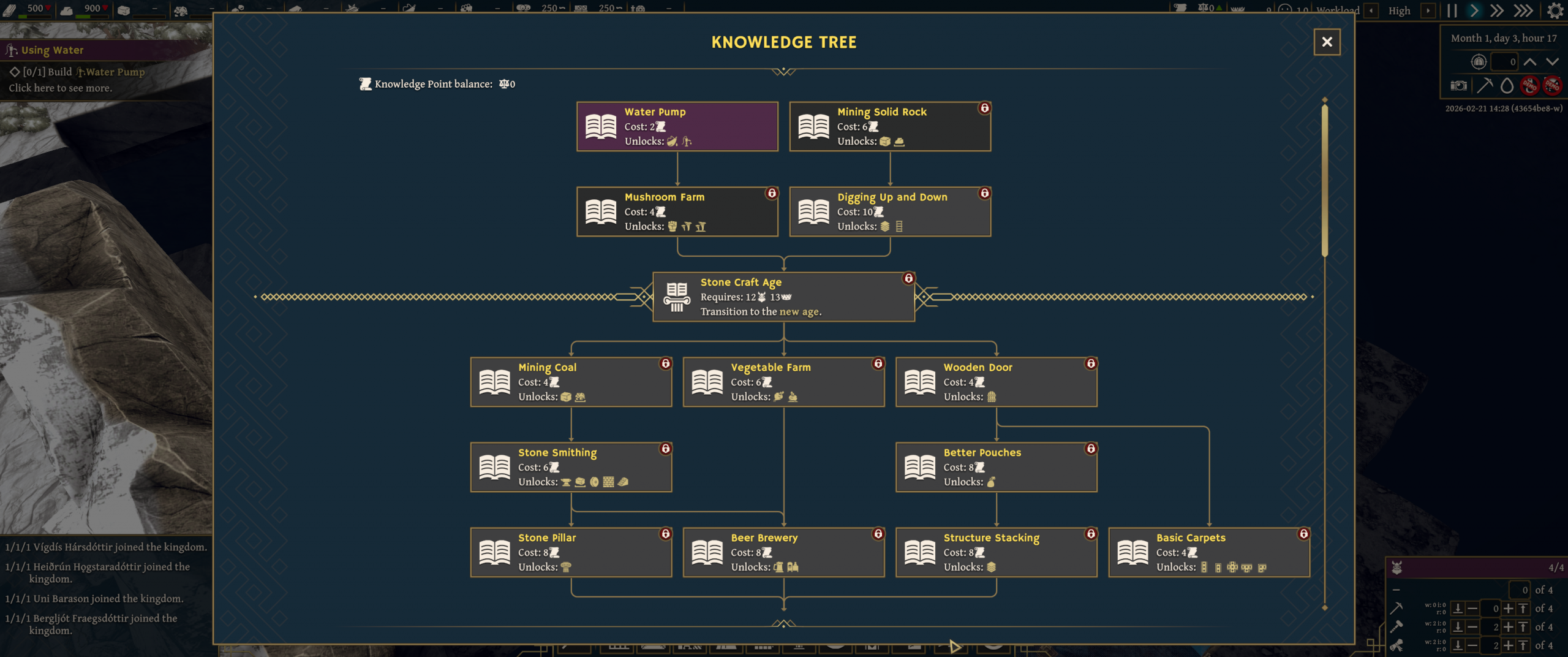1568x657 pixels.
Task: Click lock icon on Mining Solid Rock
Action: (x=984, y=108)
